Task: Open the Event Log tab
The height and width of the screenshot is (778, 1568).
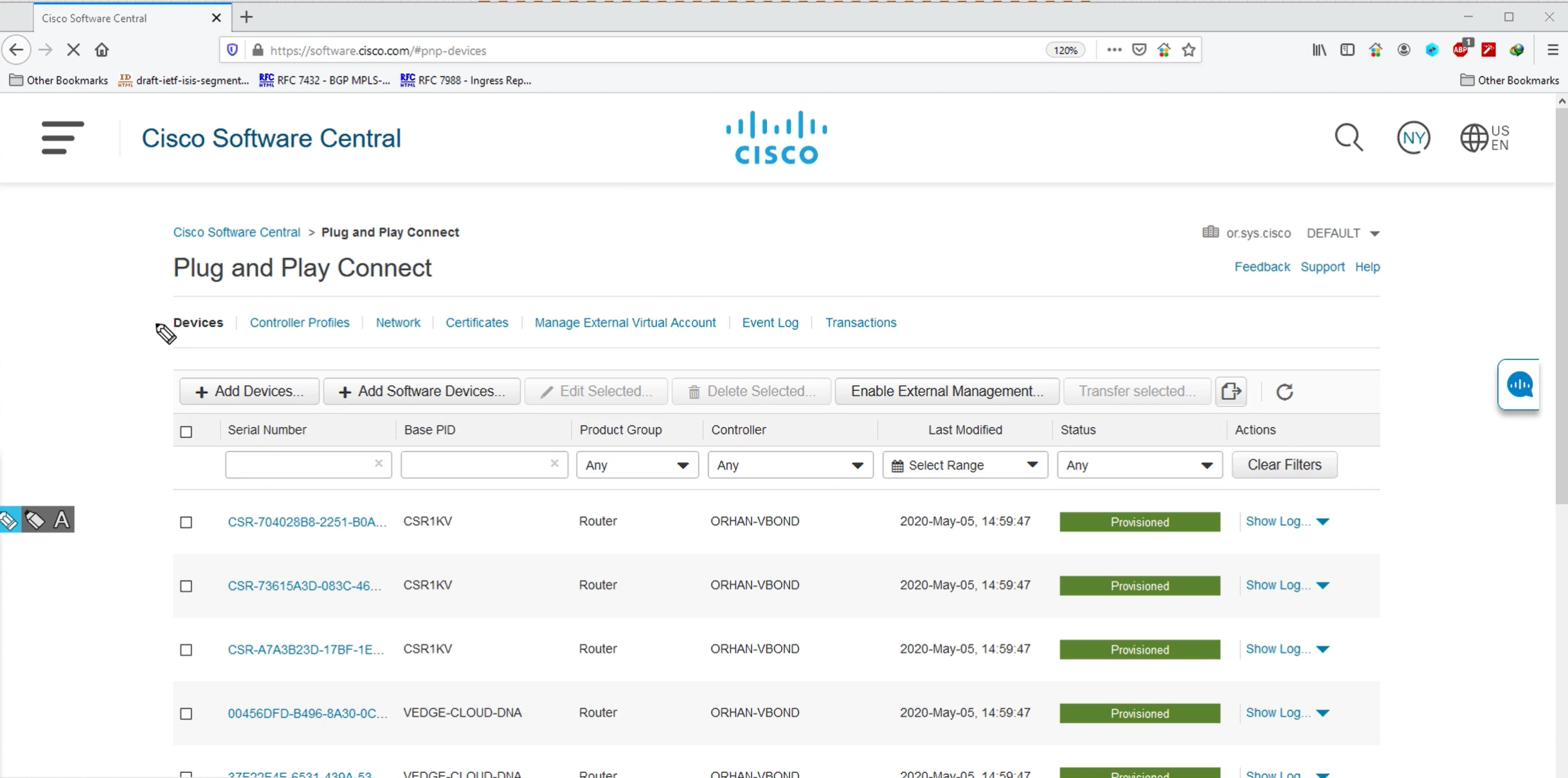Action: [x=770, y=323]
